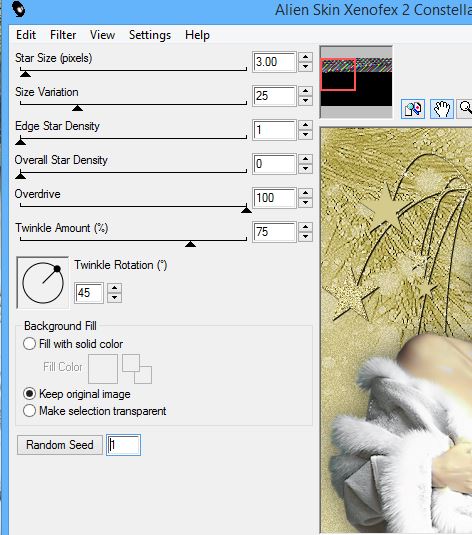Select the hand pan tool
The image size is (472, 535).
click(x=442, y=109)
